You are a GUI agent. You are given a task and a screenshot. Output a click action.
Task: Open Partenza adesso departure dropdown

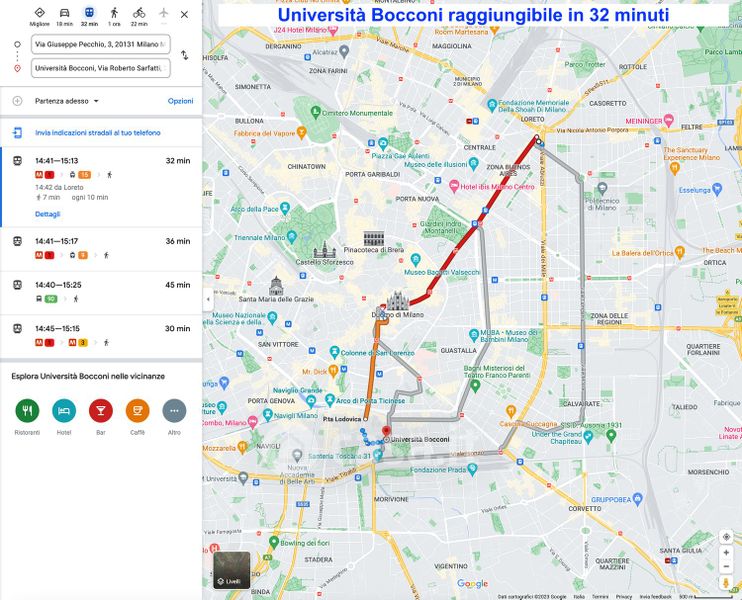pos(67,101)
